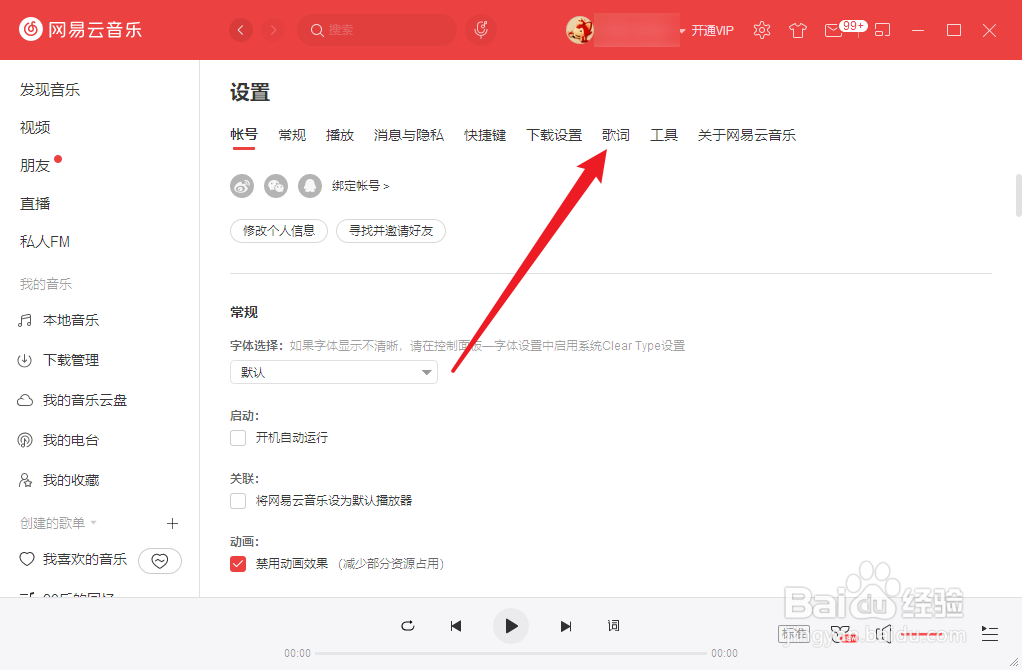
Task: Select the 工具 tab
Action: click(x=664, y=135)
